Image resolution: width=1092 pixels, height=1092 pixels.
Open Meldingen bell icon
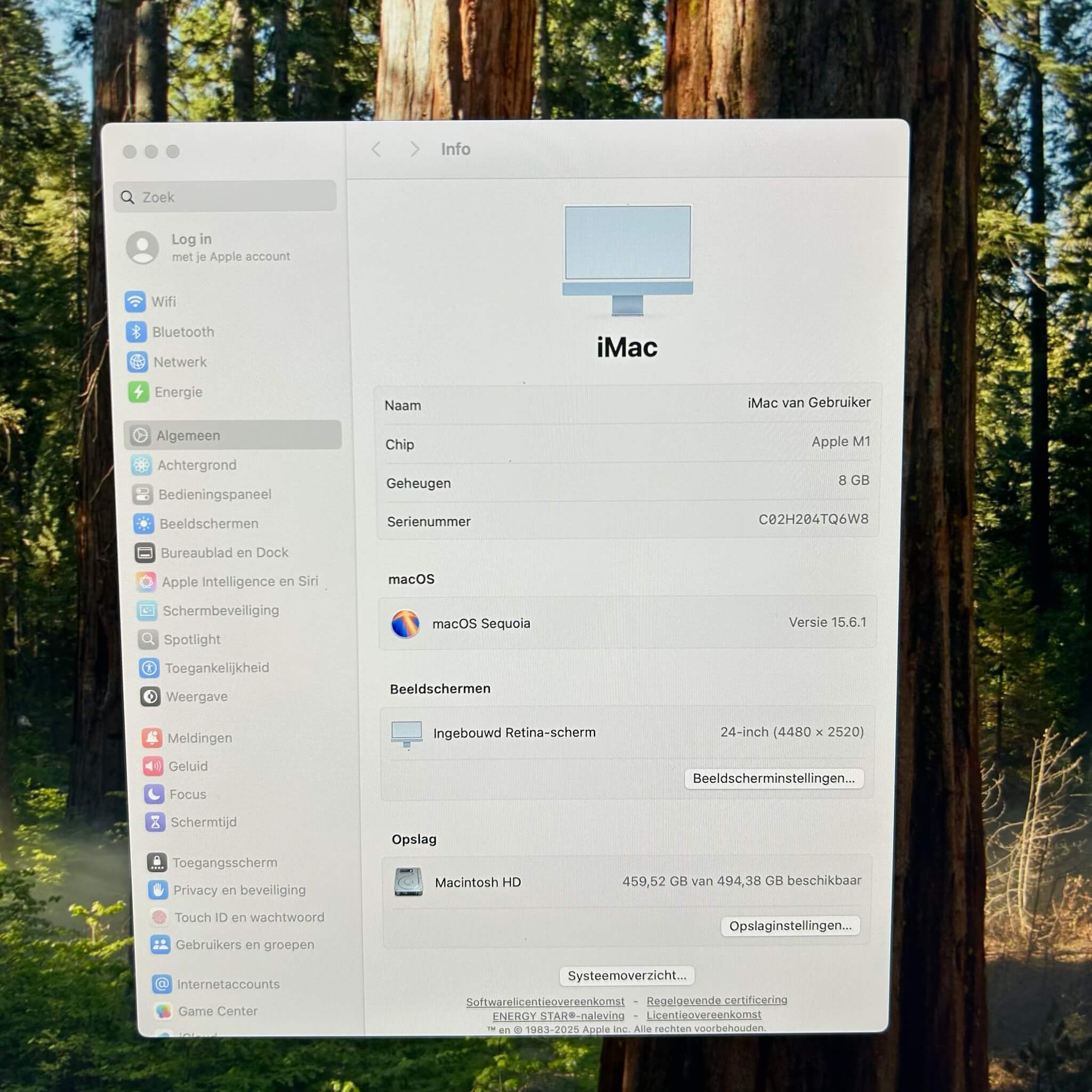(152, 737)
